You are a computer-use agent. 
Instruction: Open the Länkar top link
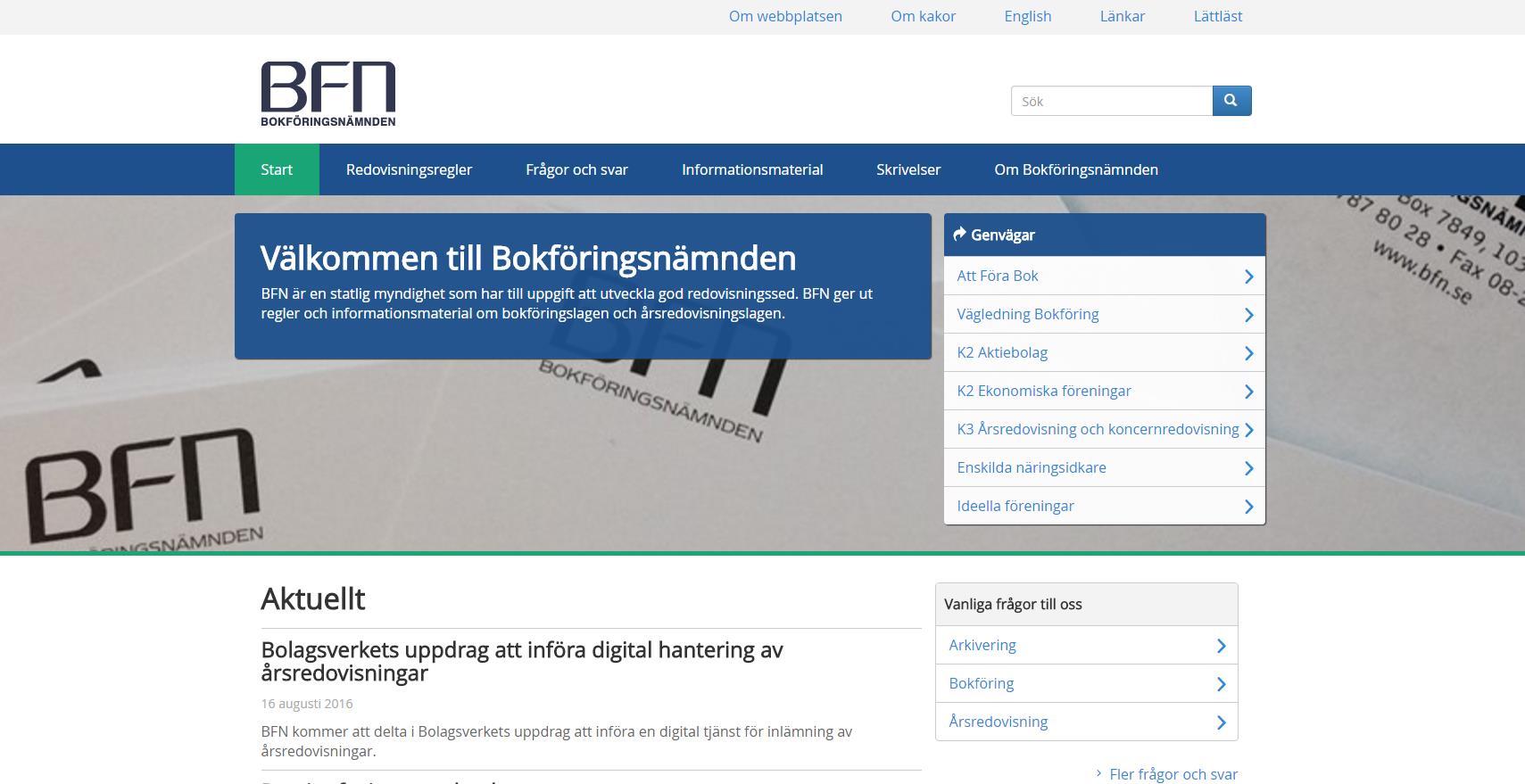click(x=1123, y=16)
